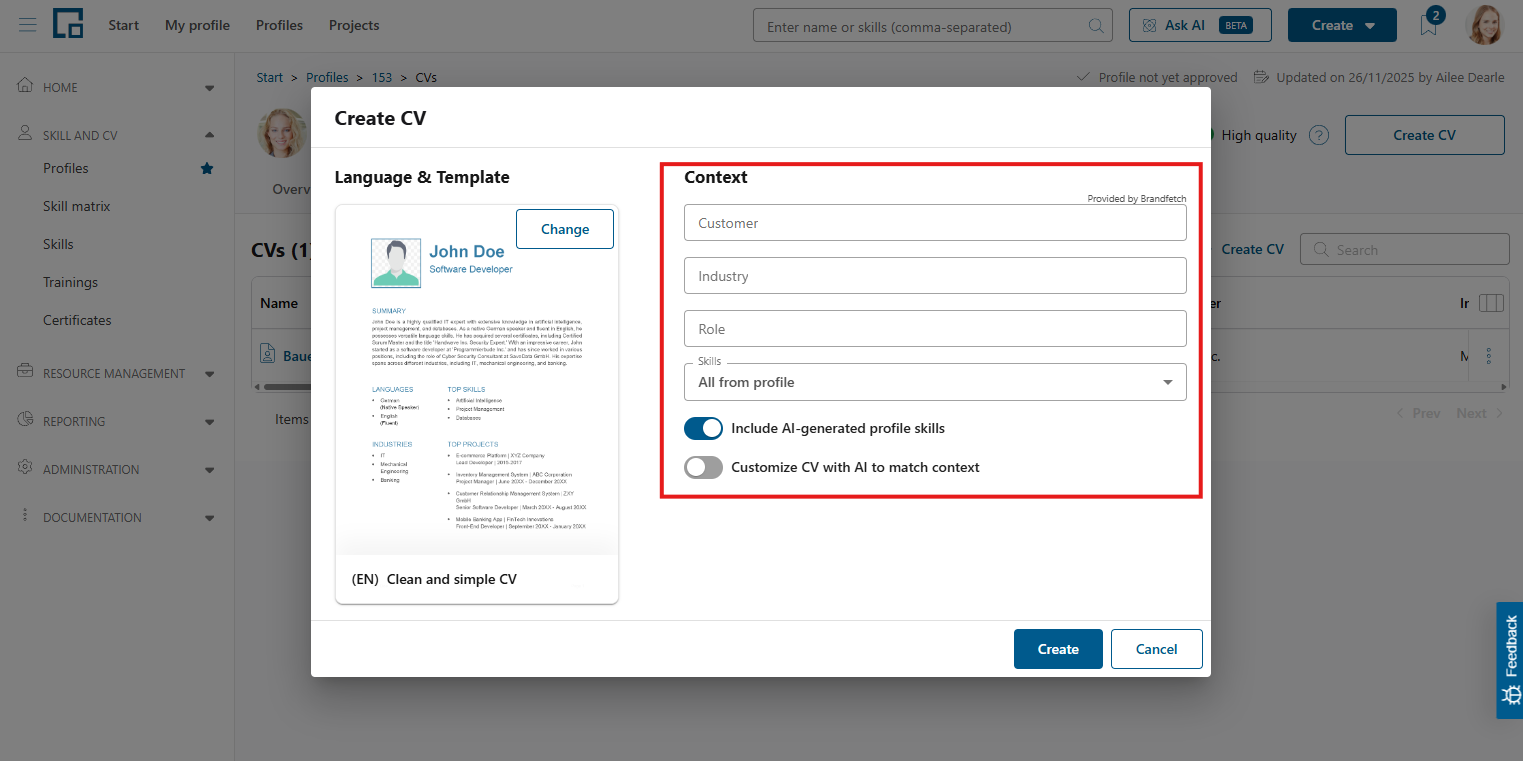The height and width of the screenshot is (761, 1523).
Task: Open the Ask AI beta button
Action: coord(1200,25)
